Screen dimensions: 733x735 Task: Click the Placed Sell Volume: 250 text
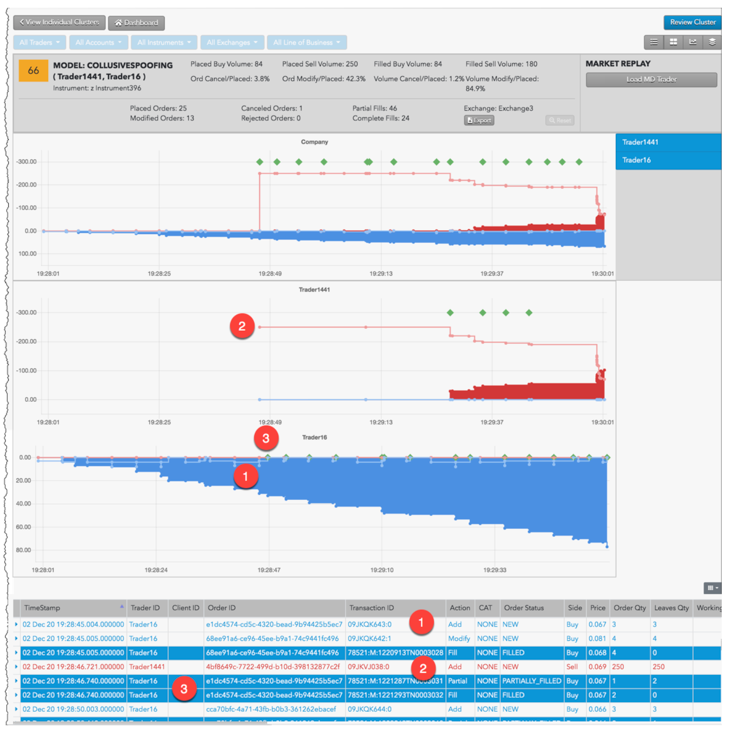tap(320, 64)
